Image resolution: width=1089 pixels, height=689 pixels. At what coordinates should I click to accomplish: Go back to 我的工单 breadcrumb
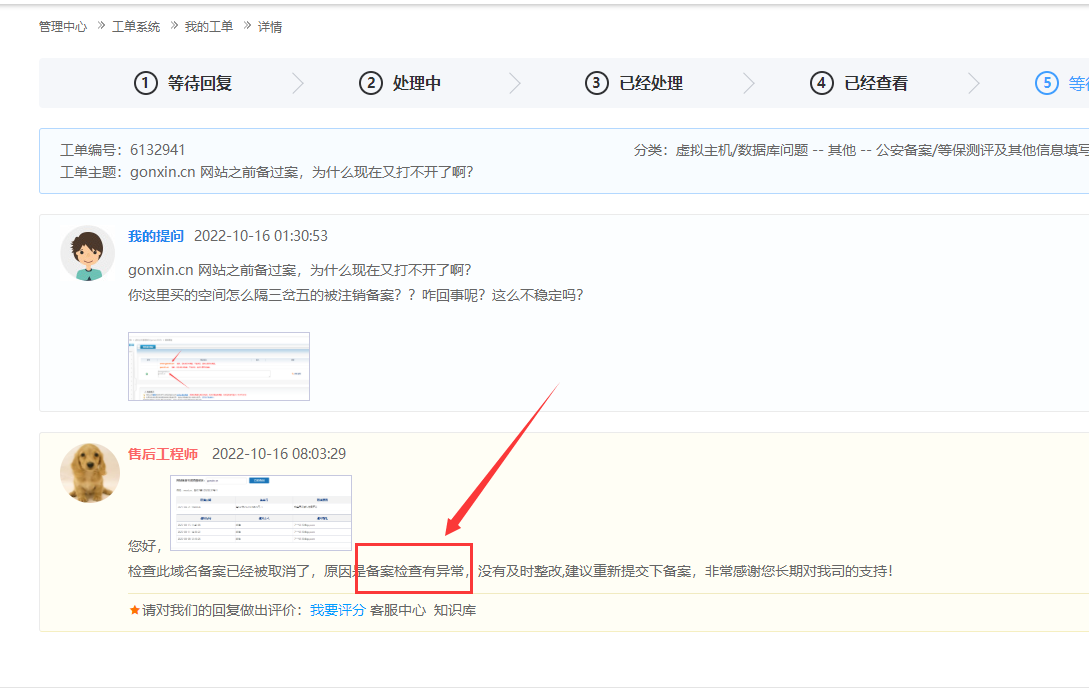coord(209,27)
